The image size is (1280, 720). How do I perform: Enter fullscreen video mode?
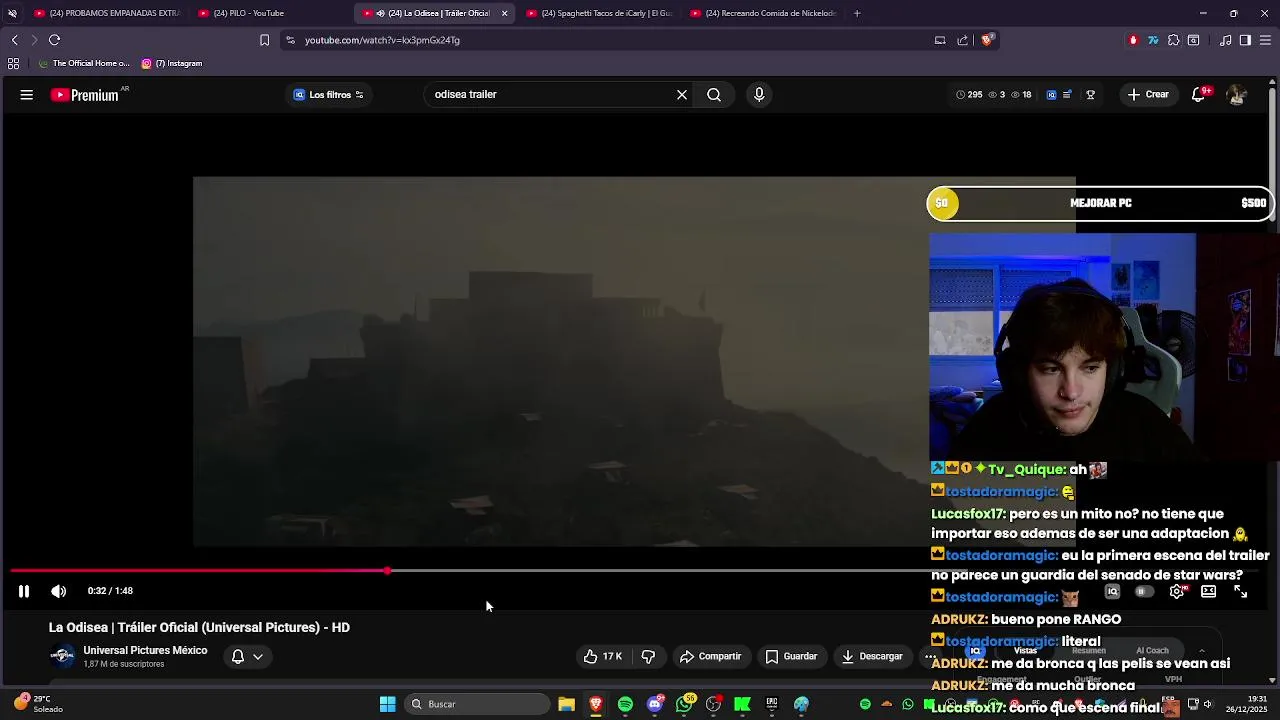pyautogui.click(x=1240, y=592)
